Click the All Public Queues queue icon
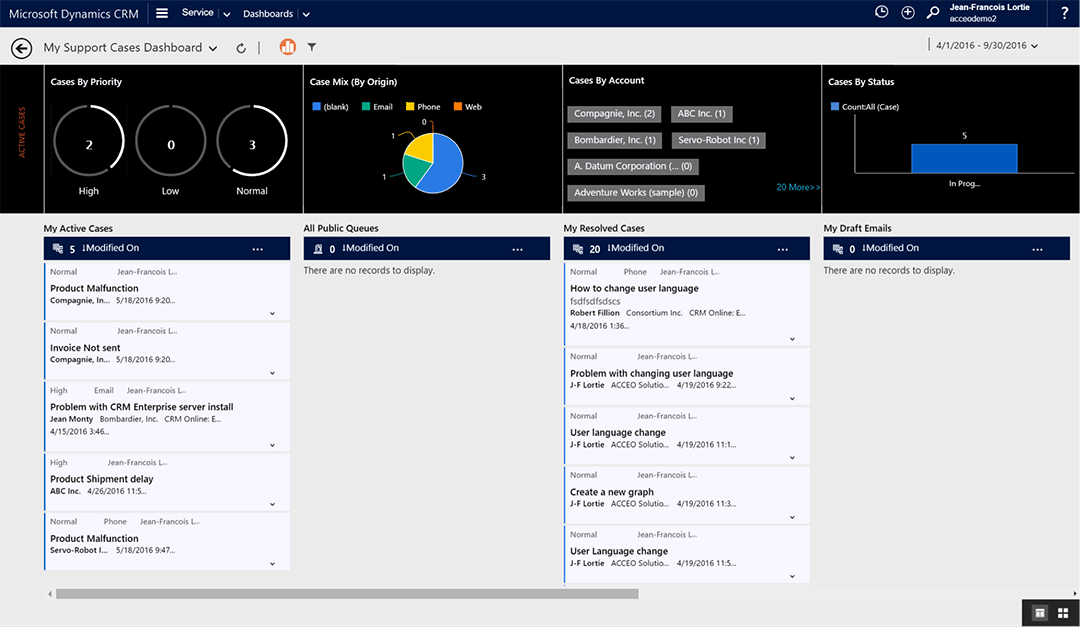 (x=318, y=249)
